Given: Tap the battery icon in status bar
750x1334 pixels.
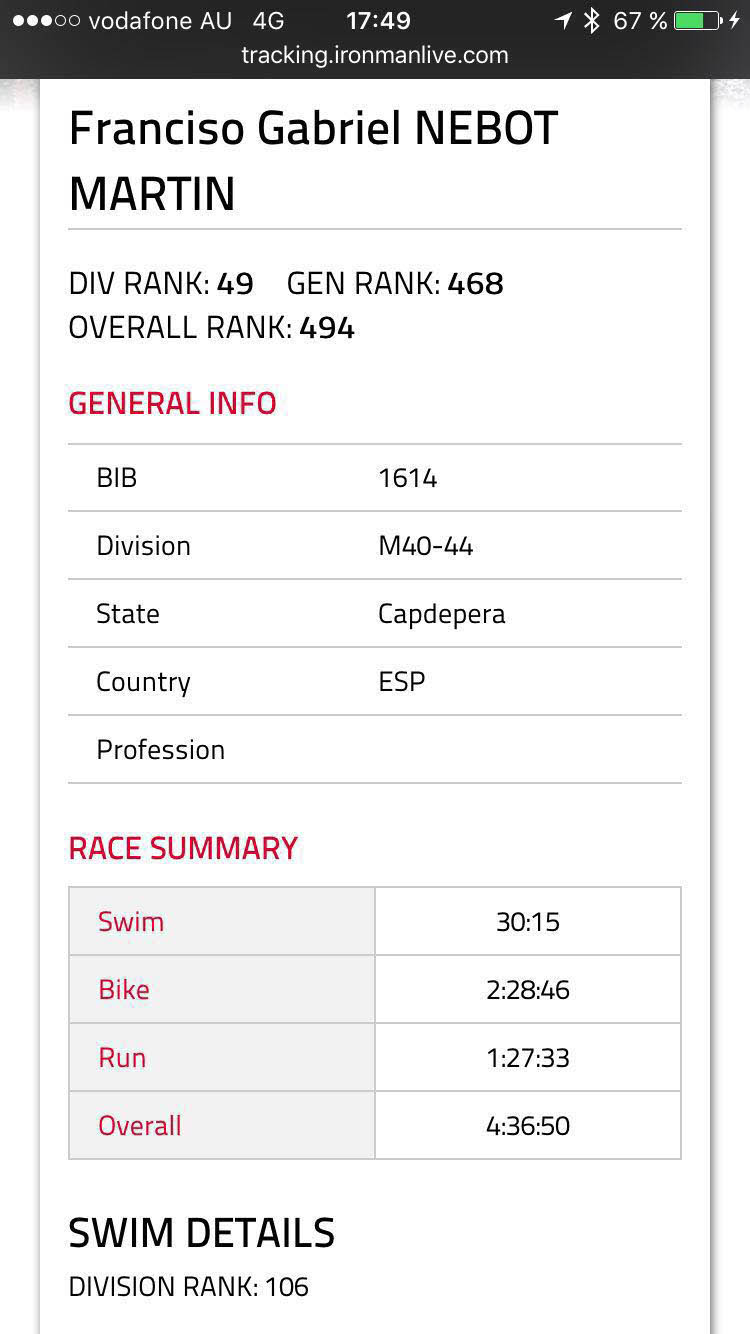Looking at the screenshot, I should [x=698, y=21].
